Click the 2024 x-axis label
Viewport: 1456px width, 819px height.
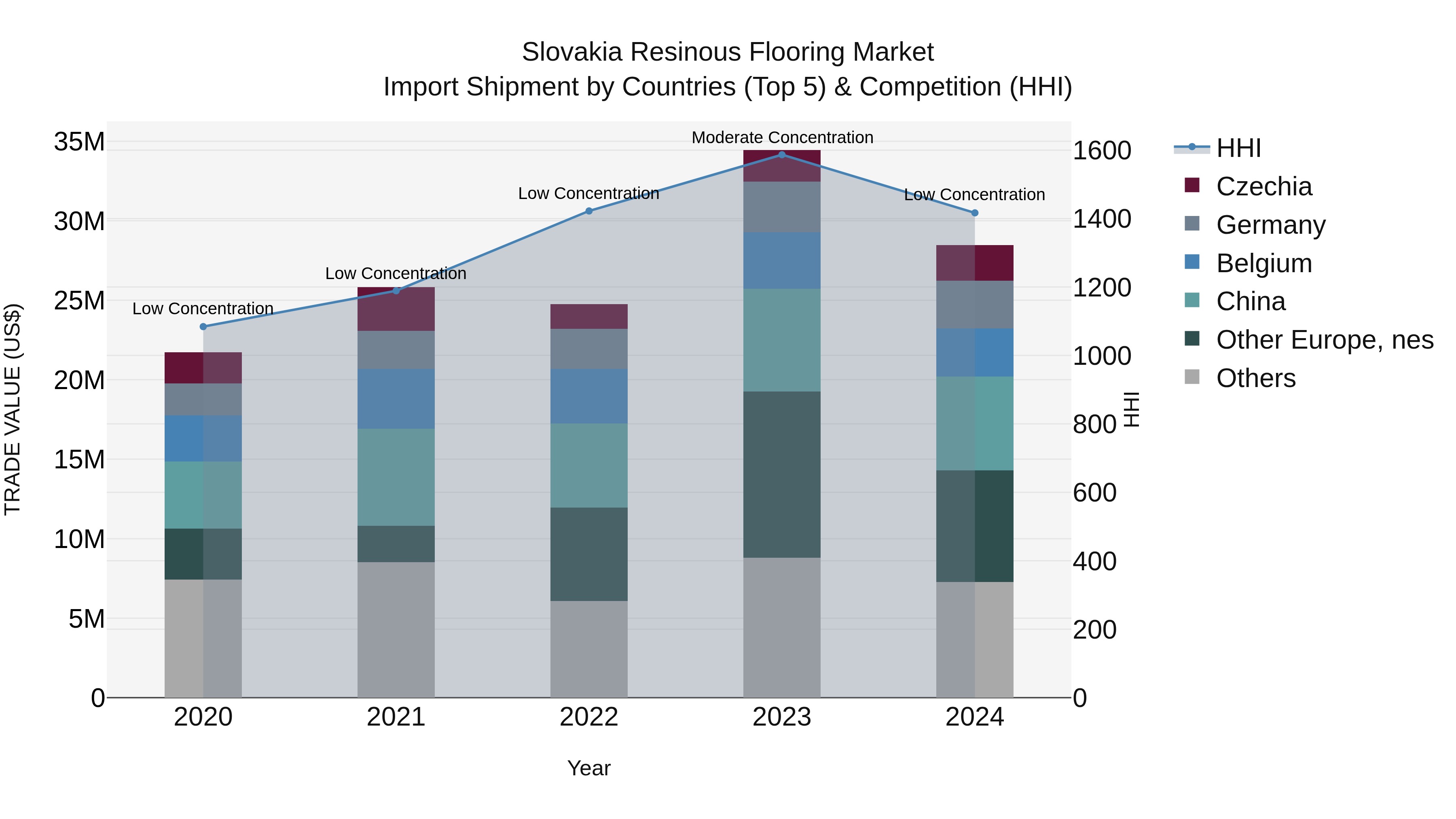975,717
